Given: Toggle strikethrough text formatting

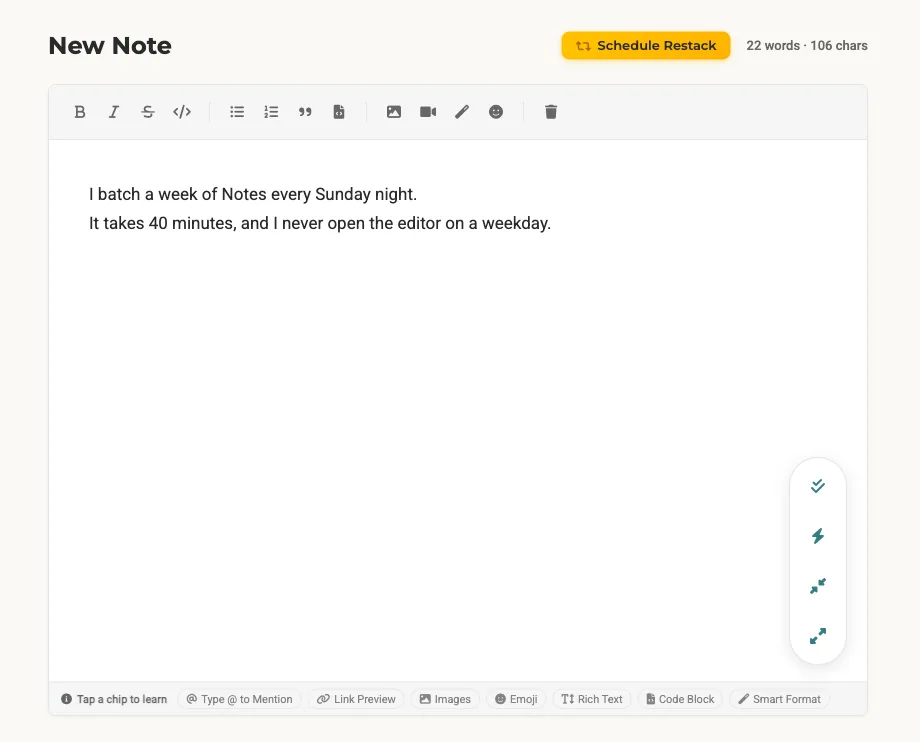Looking at the screenshot, I should 148,112.
